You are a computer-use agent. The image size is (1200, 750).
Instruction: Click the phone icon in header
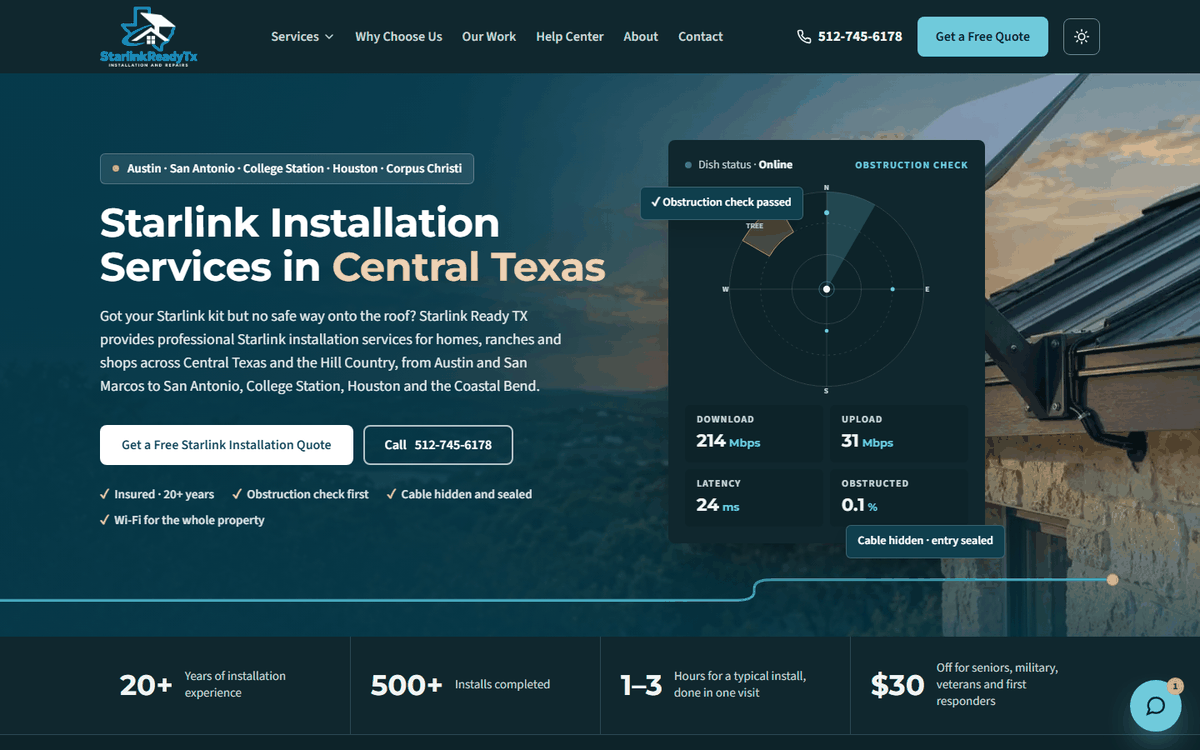pyautogui.click(x=804, y=36)
